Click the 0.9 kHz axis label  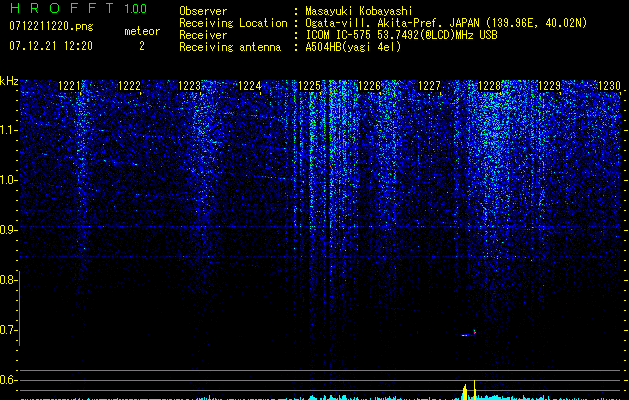tap(8, 230)
